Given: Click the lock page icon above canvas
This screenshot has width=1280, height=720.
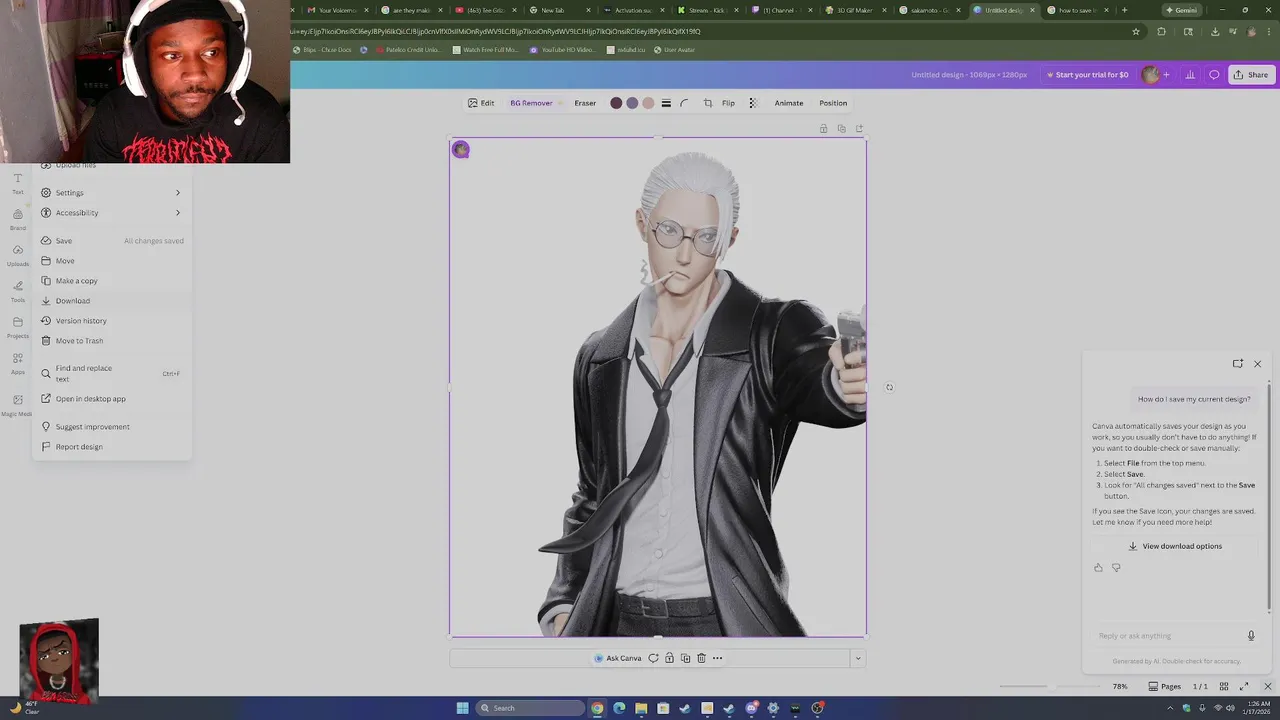Looking at the screenshot, I should click(x=824, y=128).
